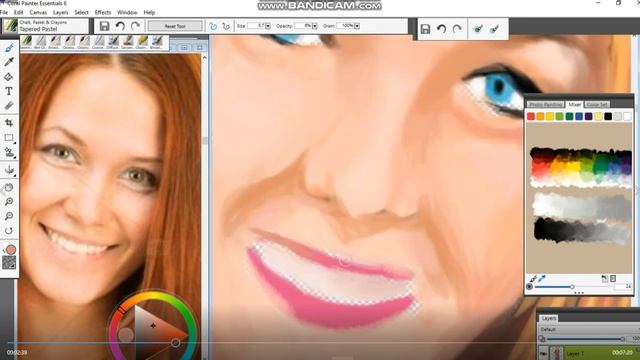Screen dimensions: 640x360
Task: Switch to the Mixer tab
Action: point(575,105)
